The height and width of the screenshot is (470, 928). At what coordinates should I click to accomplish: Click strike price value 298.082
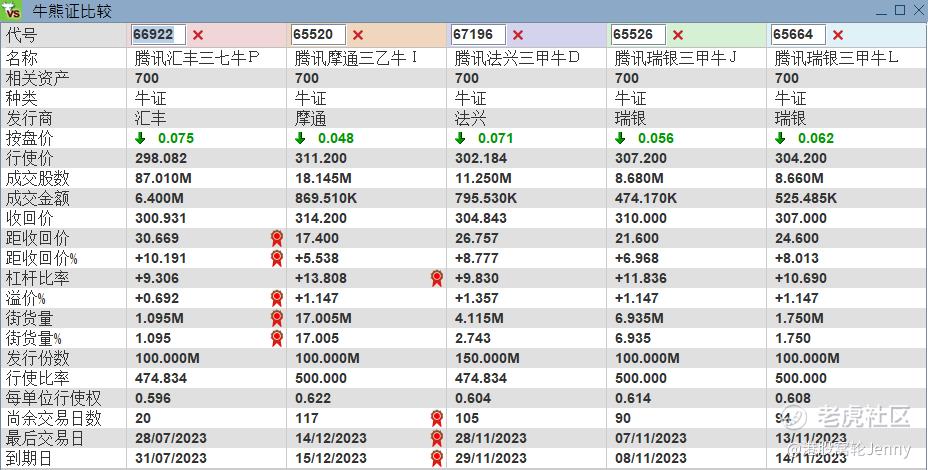(x=161, y=158)
